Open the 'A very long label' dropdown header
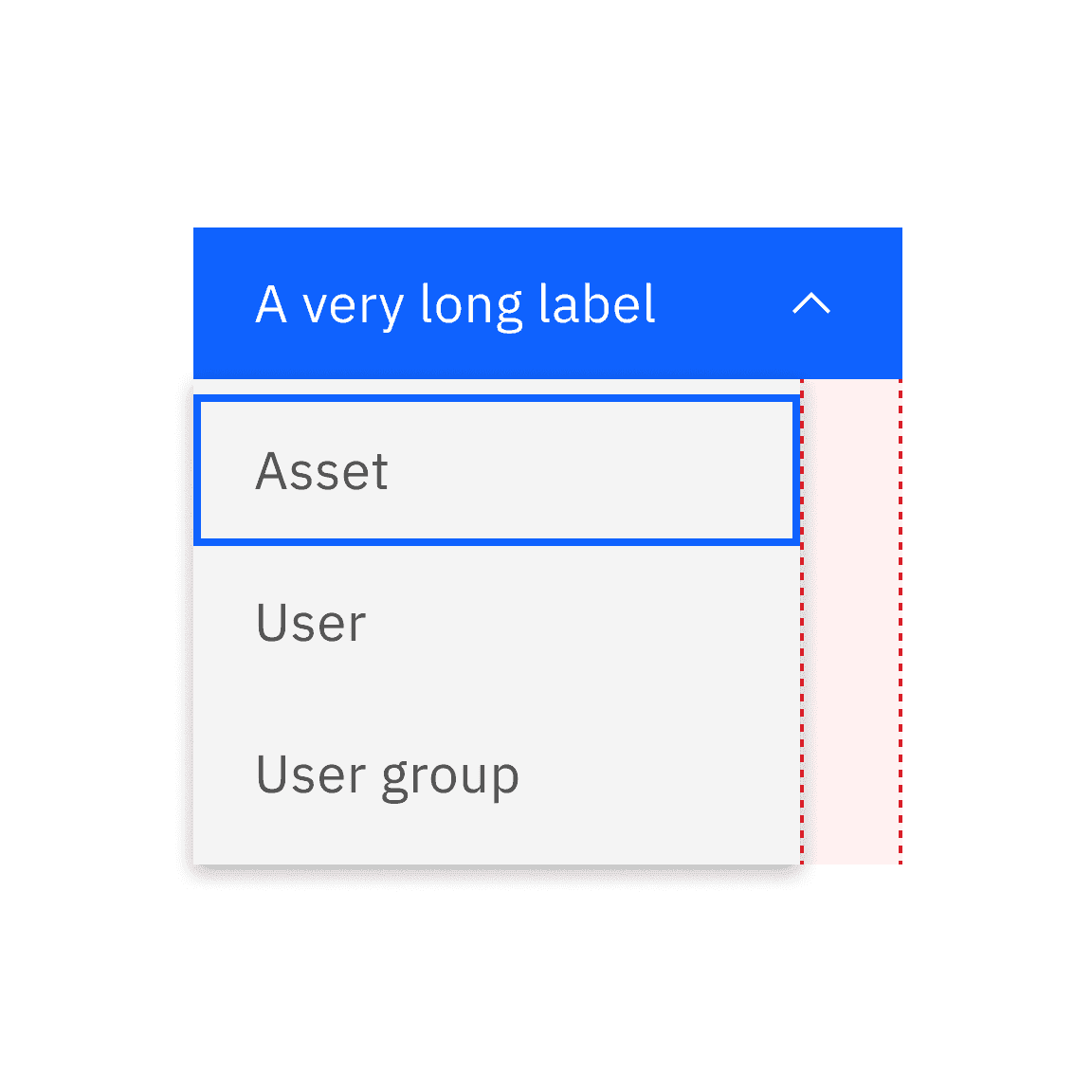Image resolution: width=1092 pixels, height=1092 pixels. coord(455,303)
